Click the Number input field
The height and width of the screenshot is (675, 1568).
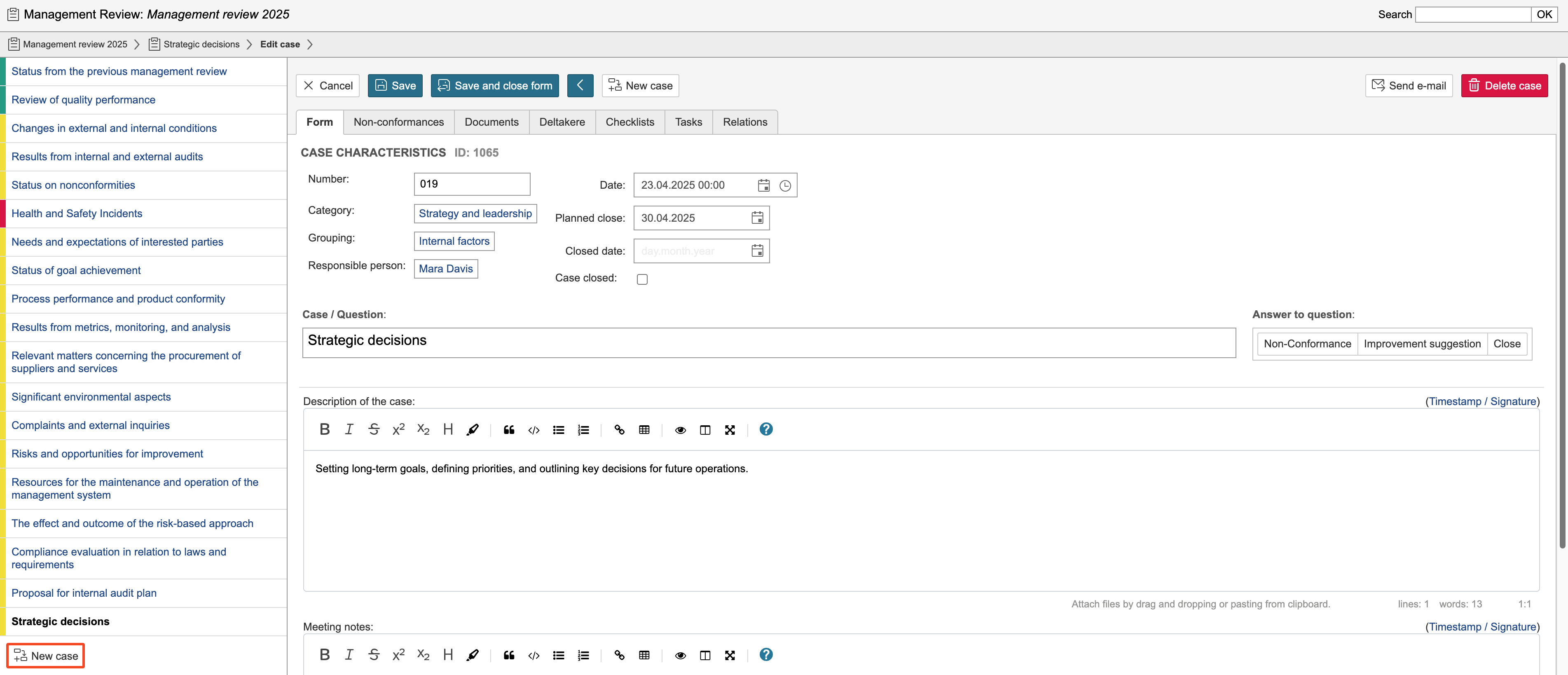coord(472,185)
